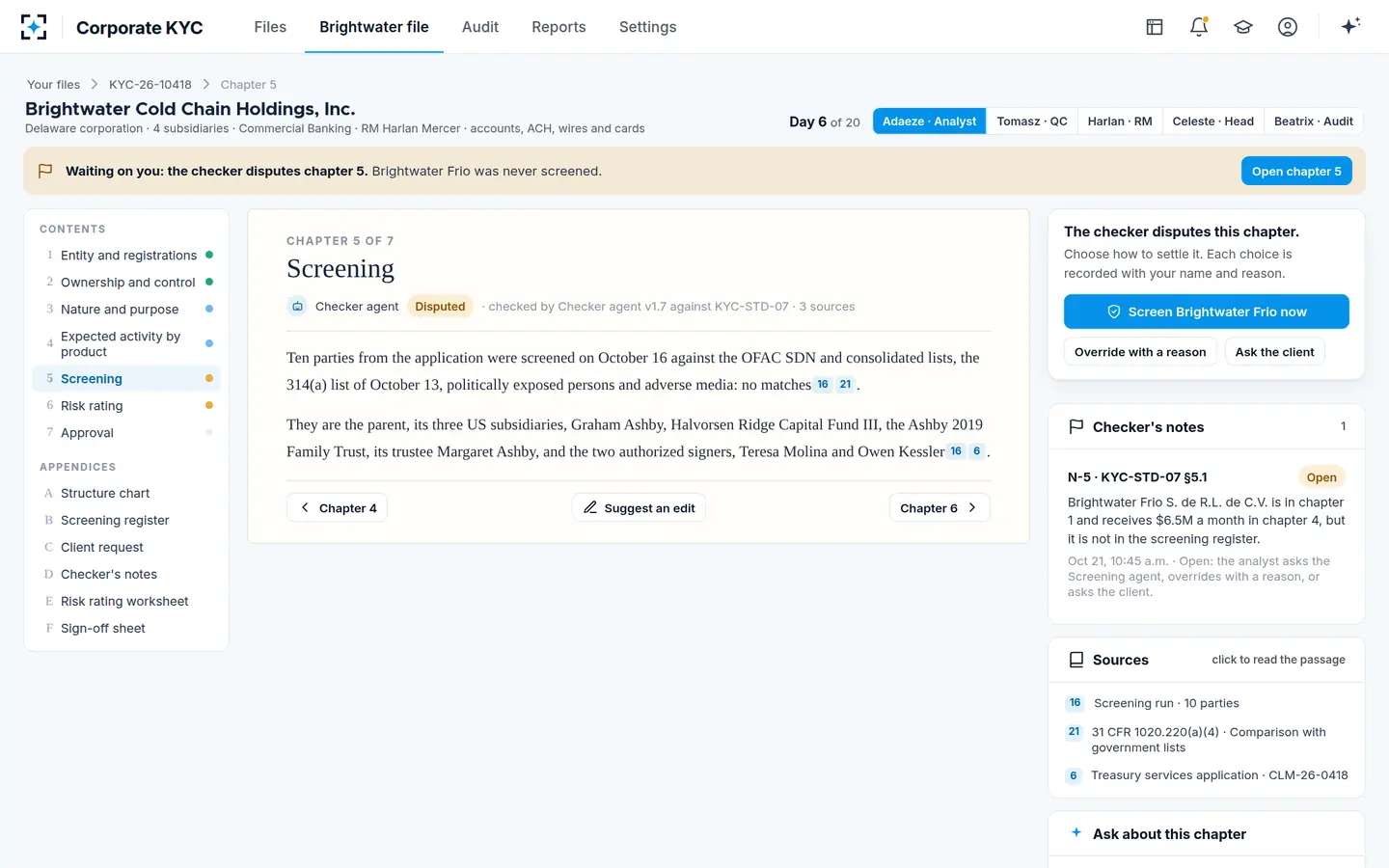This screenshot has width=1389, height=868.
Task: Open the user account profile icon
Action: click(x=1288, y=27)
